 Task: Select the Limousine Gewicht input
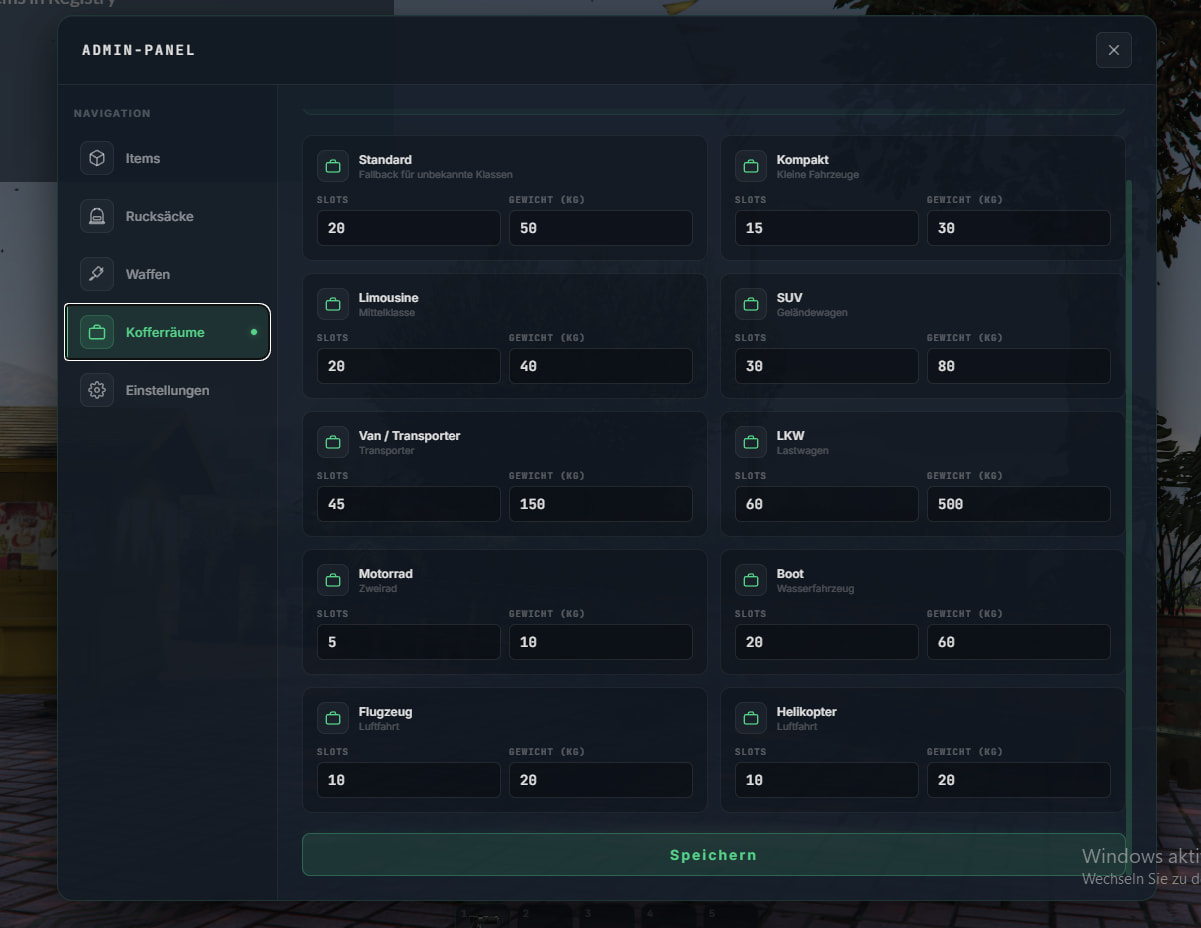601,366
